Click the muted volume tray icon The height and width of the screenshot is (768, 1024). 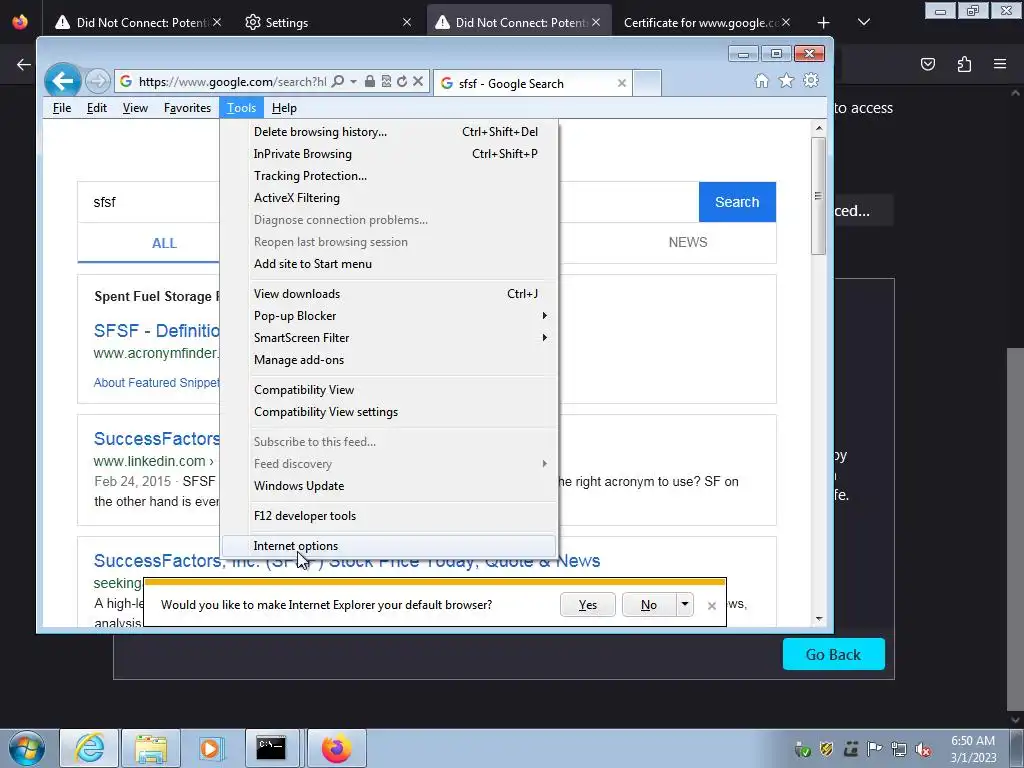(923, 750)
